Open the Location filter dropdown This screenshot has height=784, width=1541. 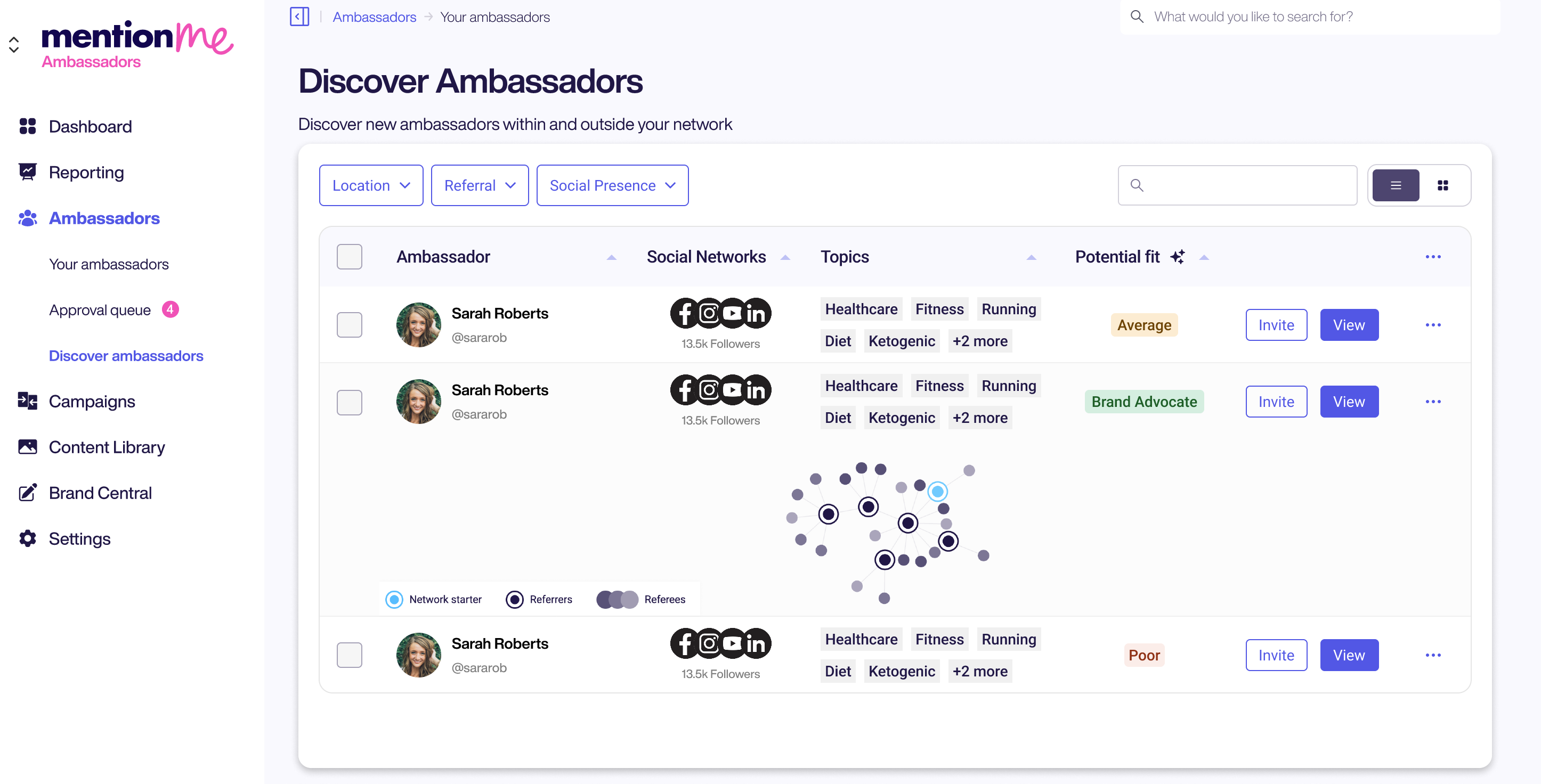click(x=371, y=185)
